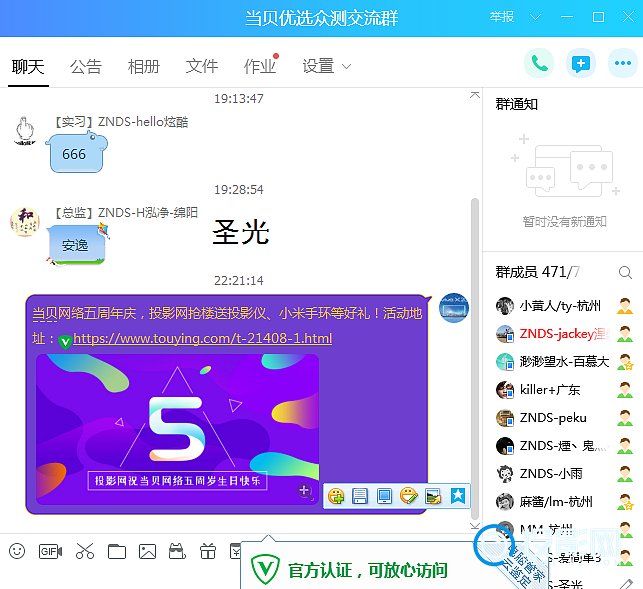Click the star favorite icon in image toolbar
The height and width of the screenshot is (589, 643).
click(x=458, y=496)
